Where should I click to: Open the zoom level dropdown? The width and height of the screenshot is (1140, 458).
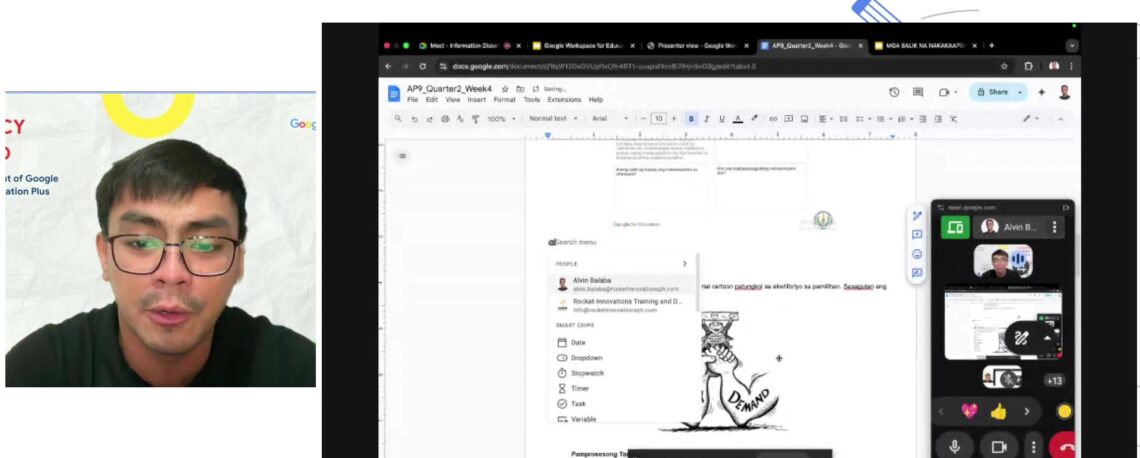(502, 118)
